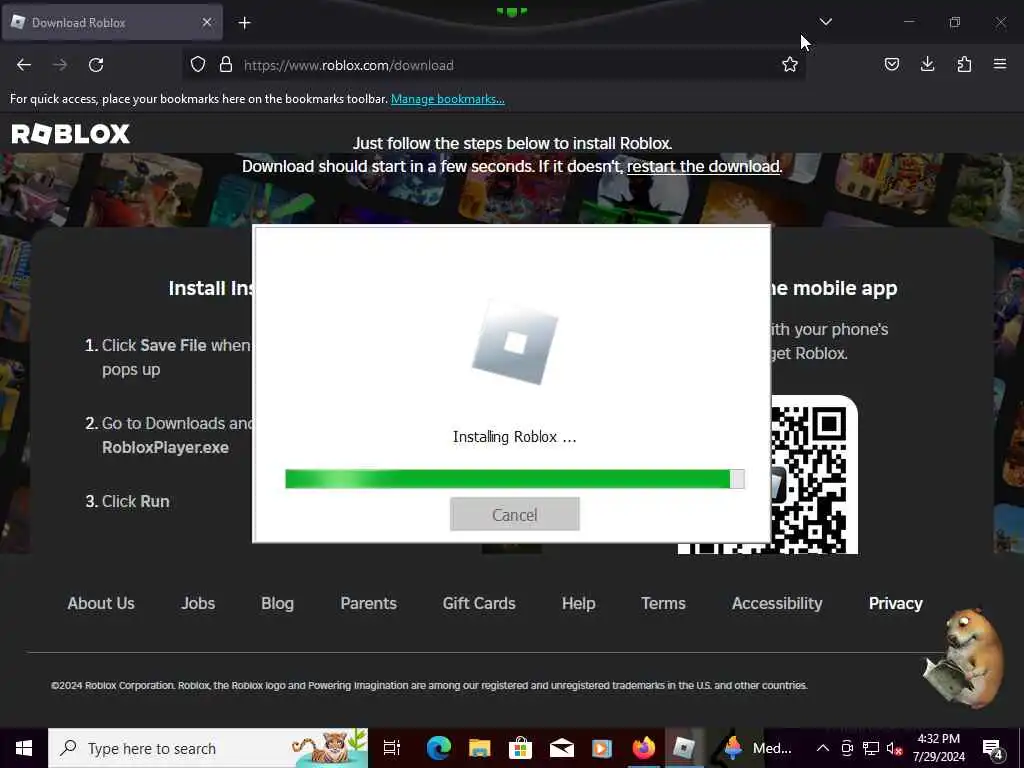Screen dimensions: 1024x768
Task: Launch Microsoft Edge from taskbar
Action: [x=439, y=748]
